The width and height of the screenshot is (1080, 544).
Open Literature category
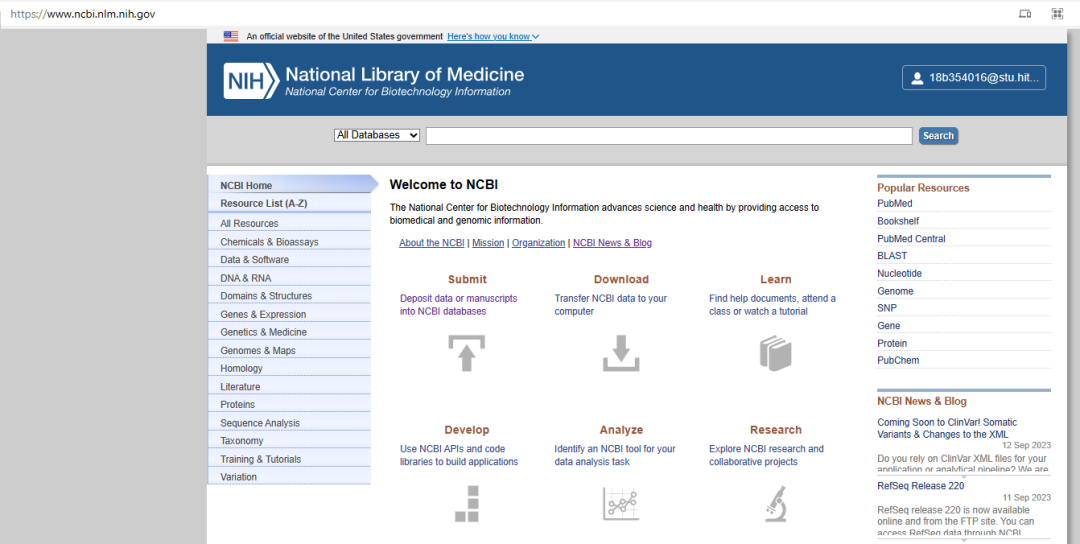(x=289, y=387)
